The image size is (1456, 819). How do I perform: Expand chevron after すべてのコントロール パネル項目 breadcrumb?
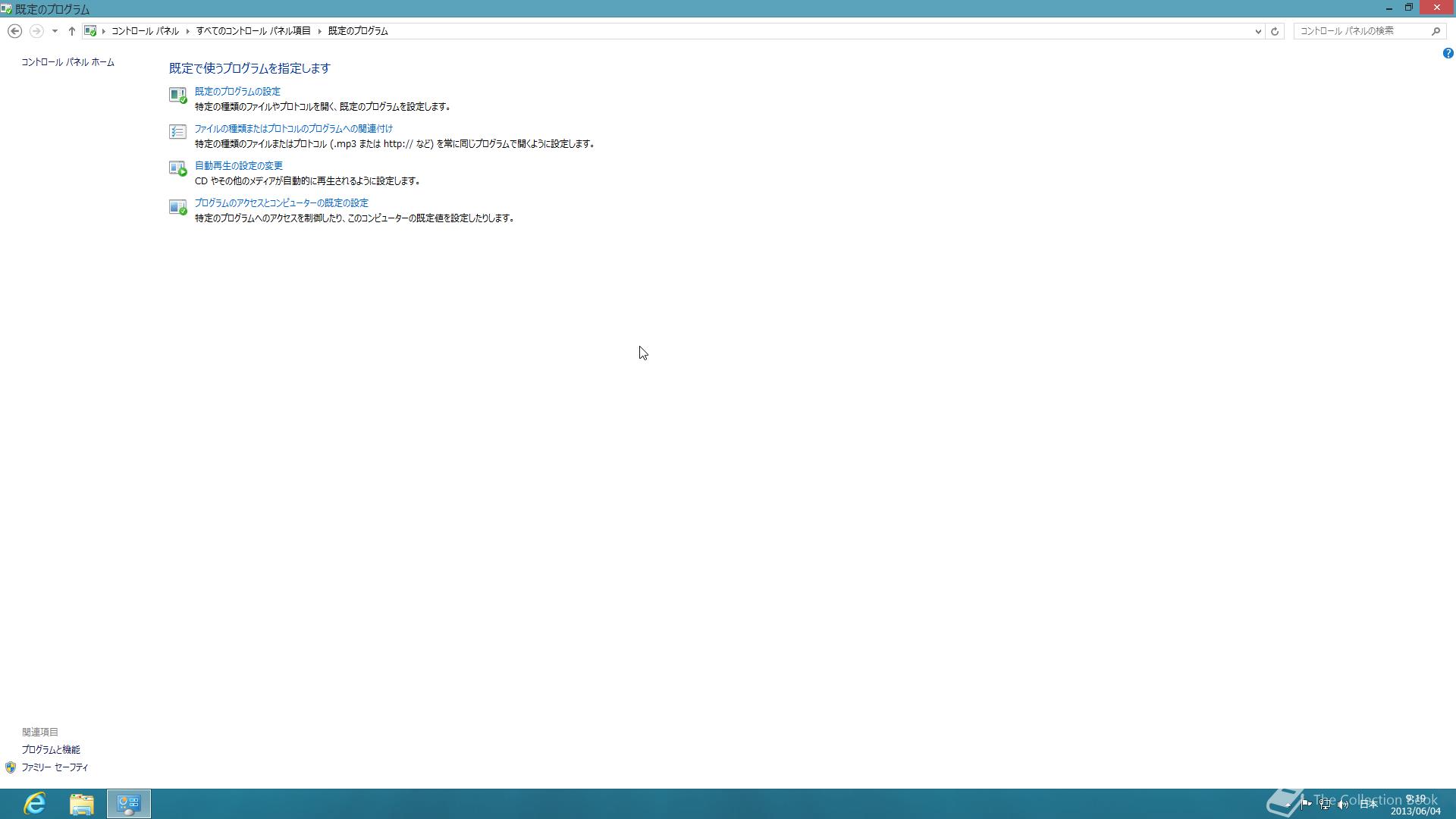click(320, 31)
